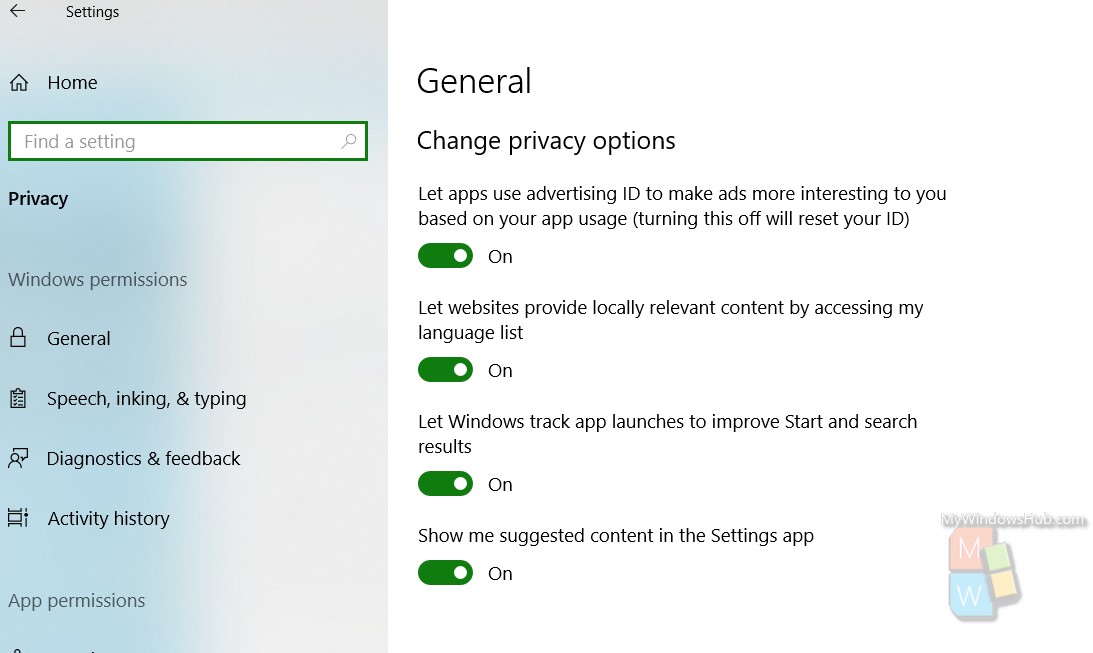Click the clipboard icon for Speech, inking

18,399
